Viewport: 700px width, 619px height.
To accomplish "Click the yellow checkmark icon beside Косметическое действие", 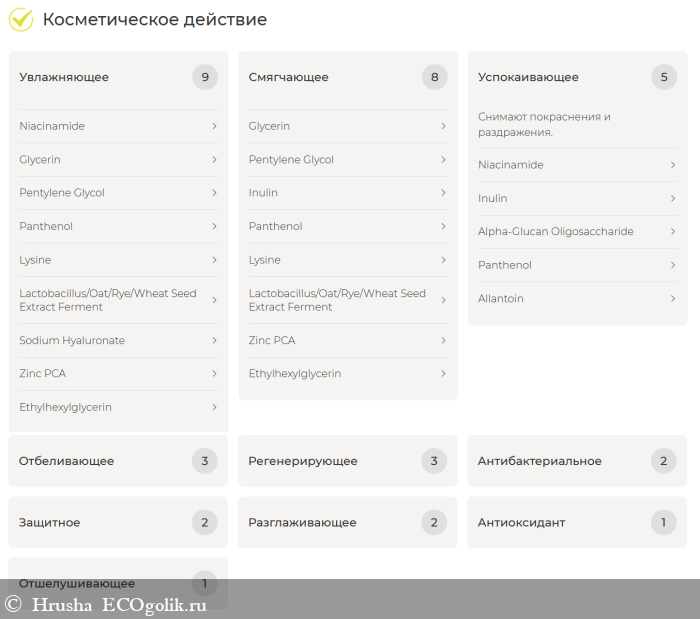I will (x=20, y=19).
